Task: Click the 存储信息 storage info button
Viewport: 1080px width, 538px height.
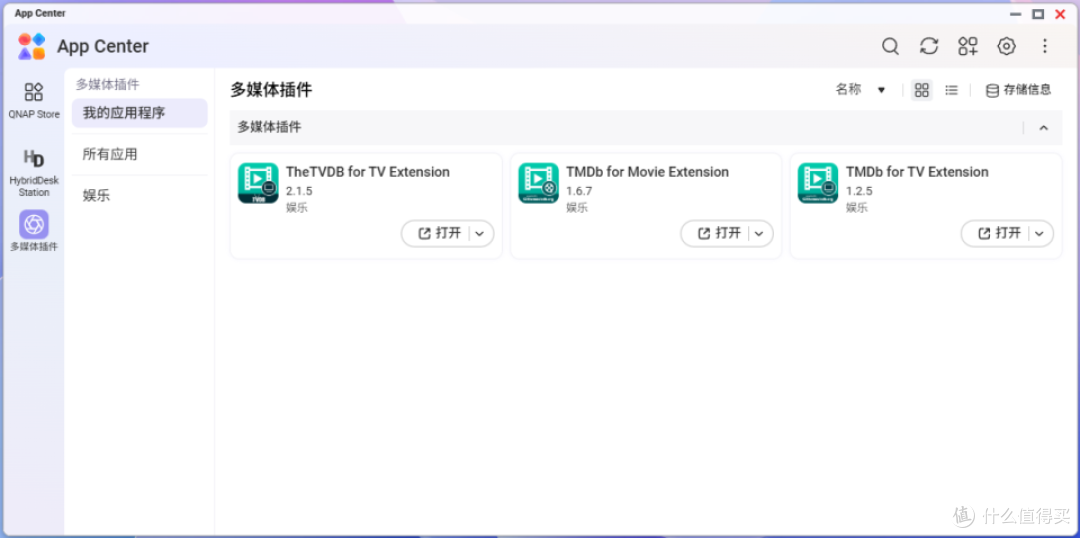Action: coord(1019,90)
